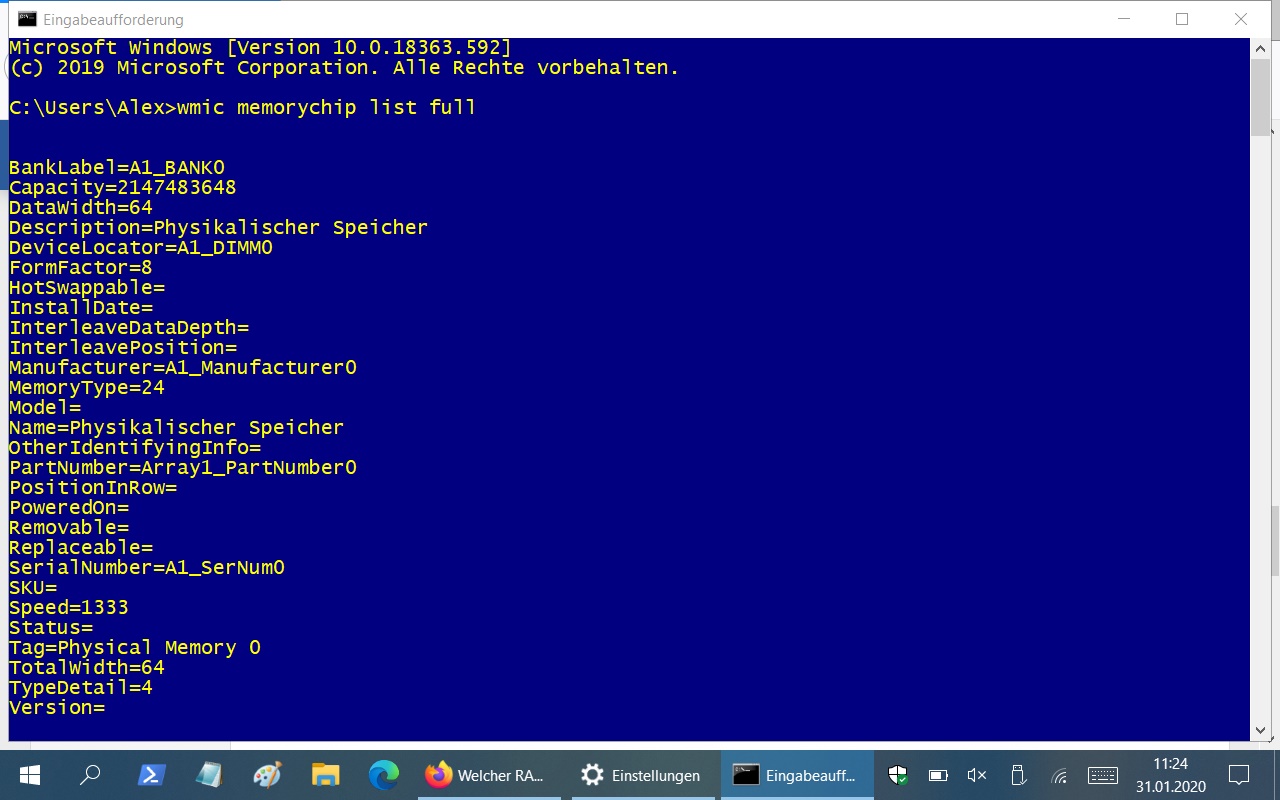Image resolution: width=1280 pixels, height=800 pixels.
Task: Open Command Prompt title bar system icon
Action: point(28,19)
